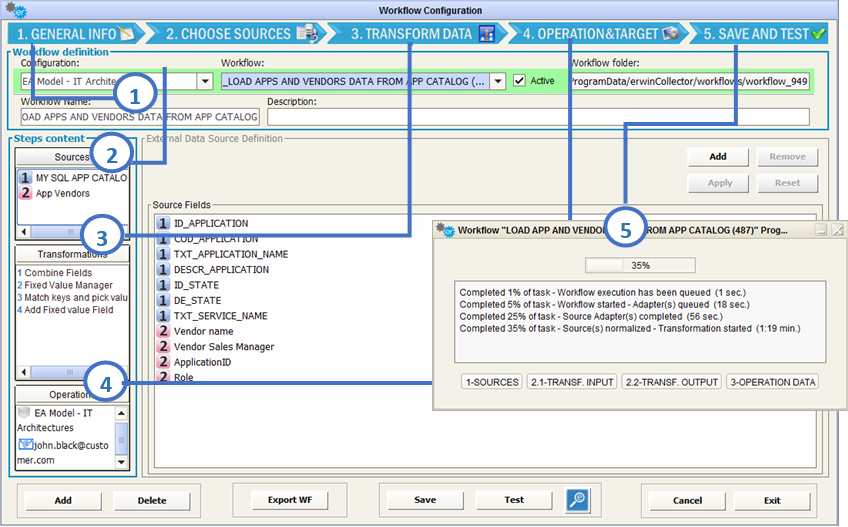This screenshot has width=848, height=527.
Task: Select Add Fixed value Field transformation
Action: point(65,310)
